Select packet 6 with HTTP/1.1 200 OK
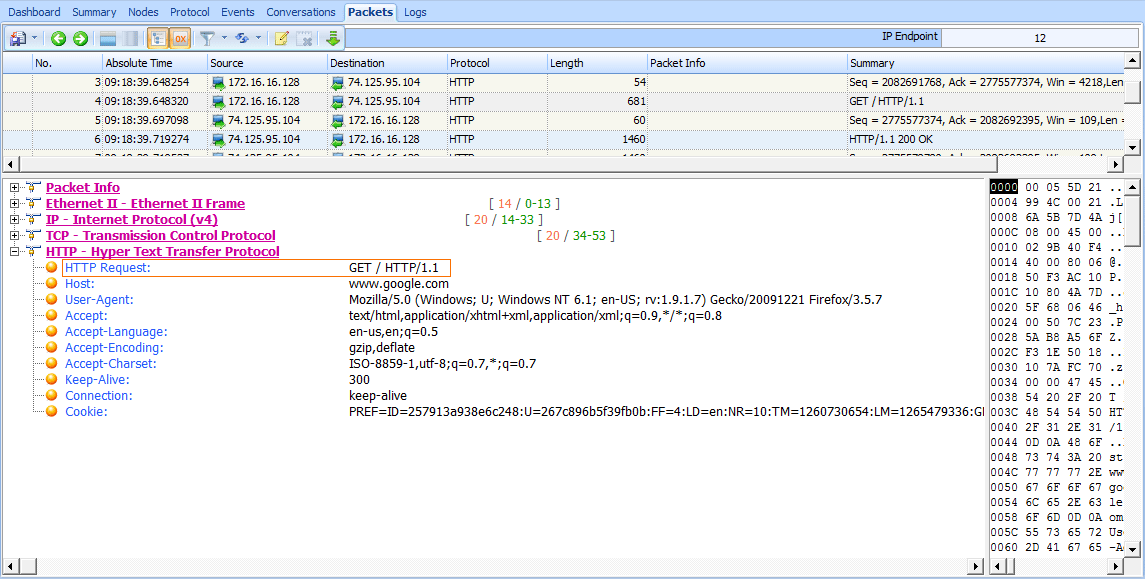This screenshot has width=1145, height=579. [563, 139]
